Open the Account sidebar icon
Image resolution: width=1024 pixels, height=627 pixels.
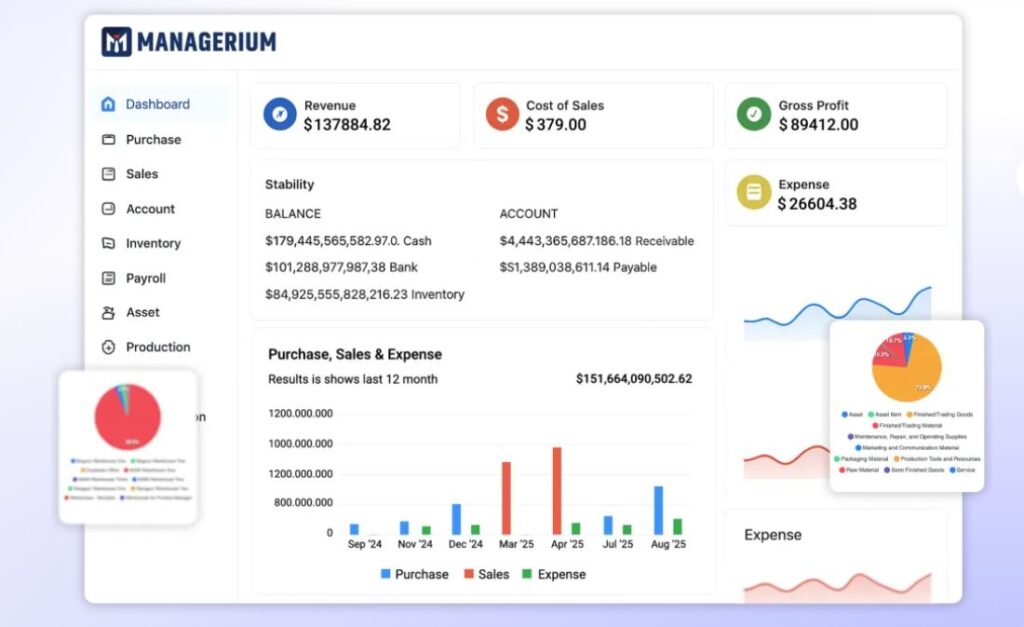[x=108, y=208]
